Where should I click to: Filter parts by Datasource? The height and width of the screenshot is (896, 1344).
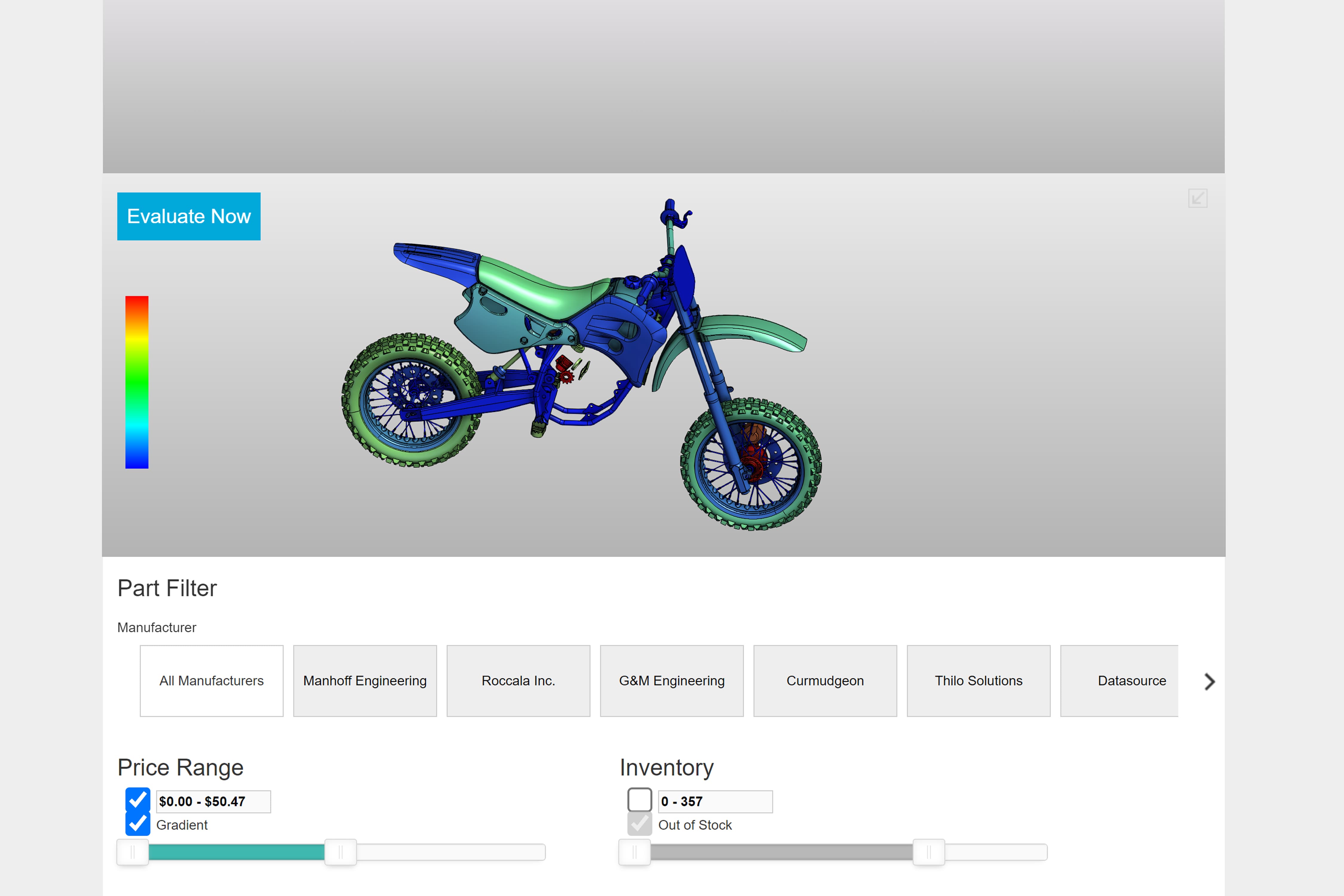pyautogui.click(x=1132, y=681)
